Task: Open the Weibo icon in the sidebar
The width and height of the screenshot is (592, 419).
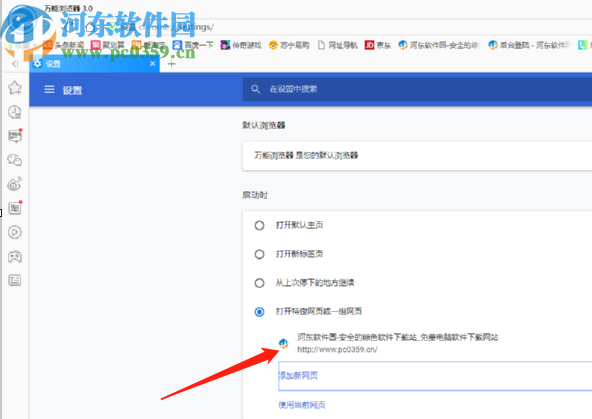Action: (x=15, y=184)
